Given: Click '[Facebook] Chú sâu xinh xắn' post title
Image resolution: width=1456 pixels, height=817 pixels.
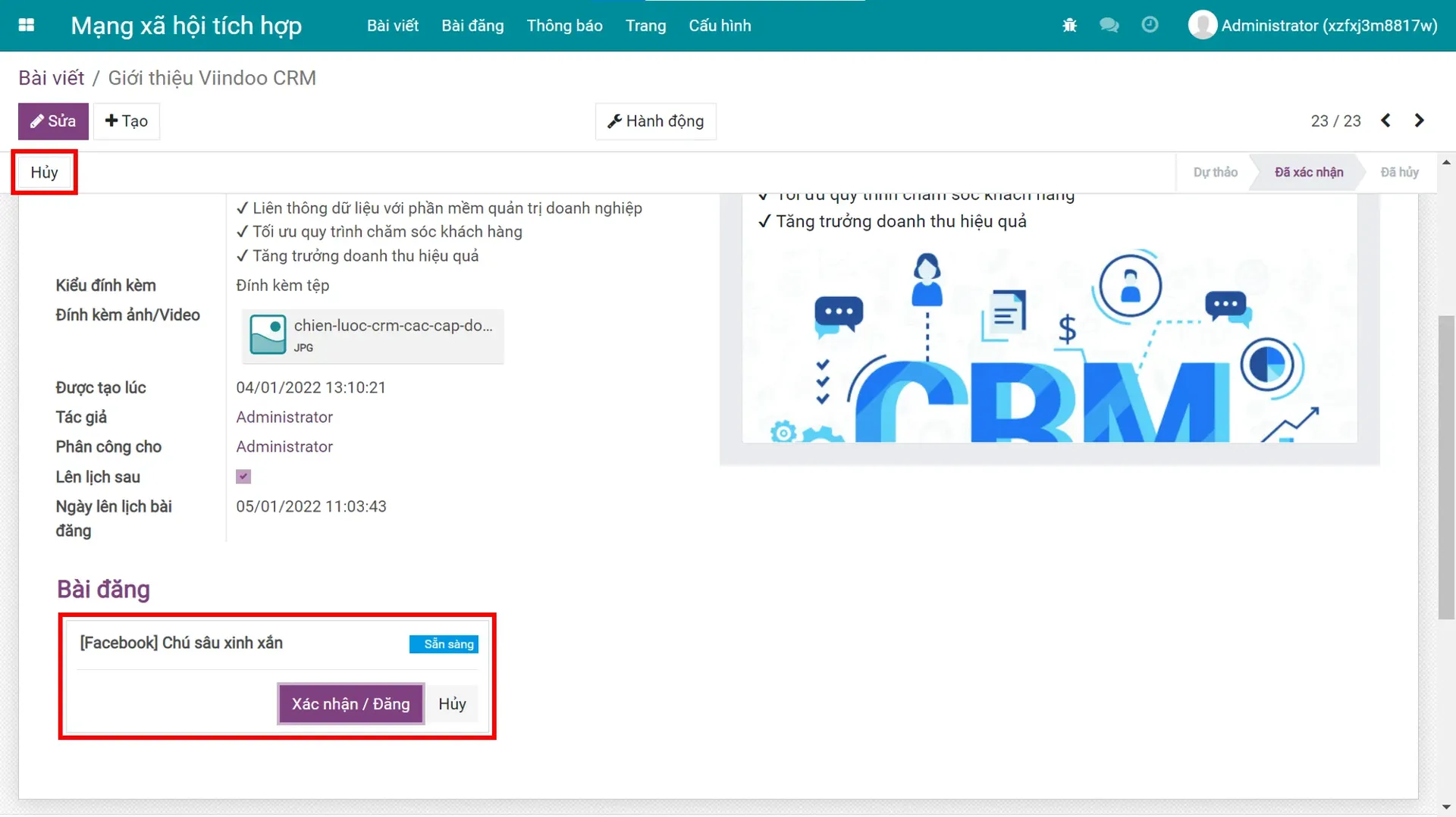Looking at the screenshot, I should pyautogui.click(x=181, y=643).
